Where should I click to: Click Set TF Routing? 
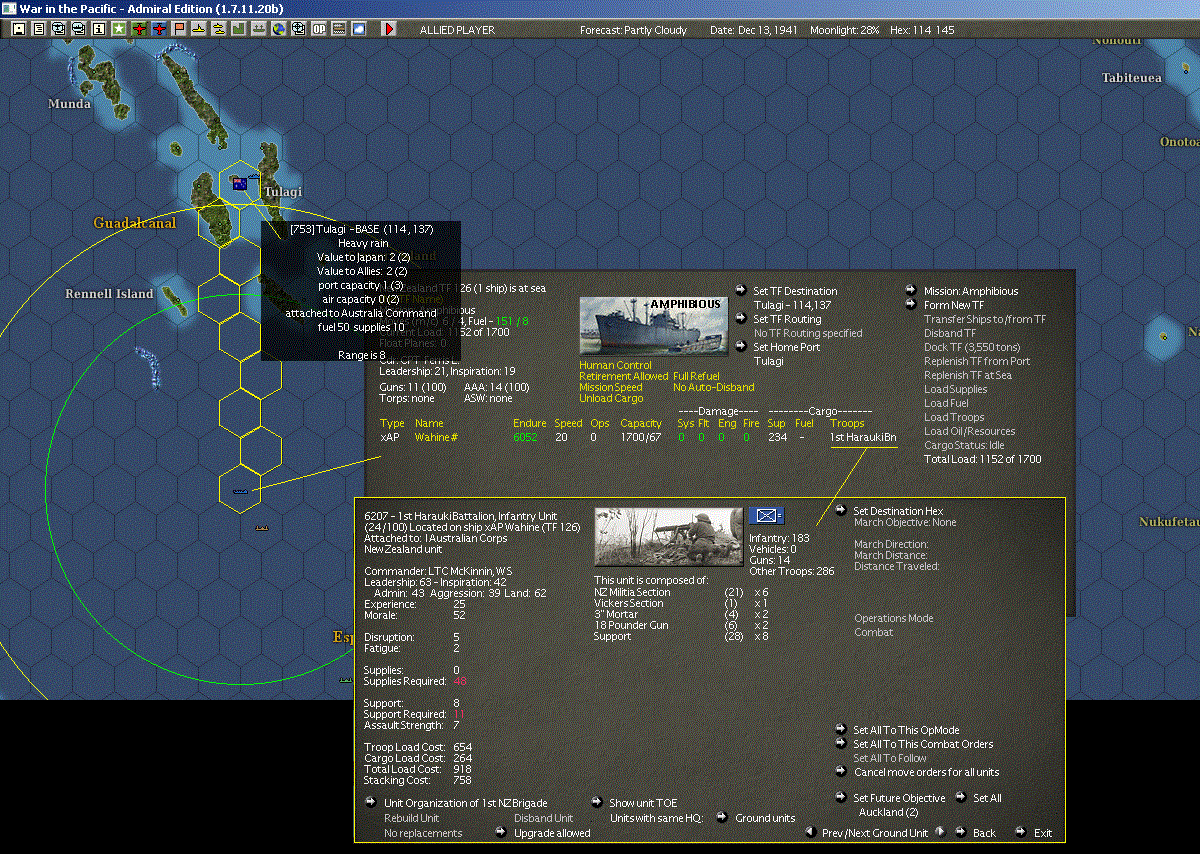786,319
